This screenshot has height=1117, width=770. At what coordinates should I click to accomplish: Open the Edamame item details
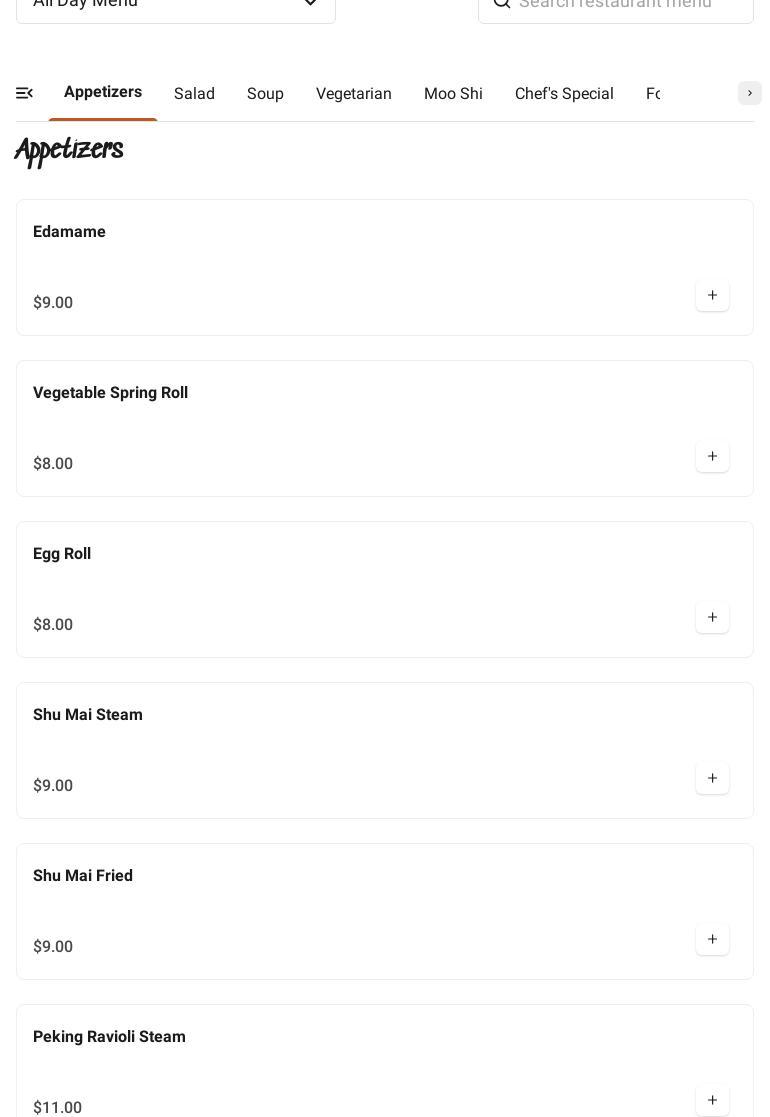click(385, 267)
